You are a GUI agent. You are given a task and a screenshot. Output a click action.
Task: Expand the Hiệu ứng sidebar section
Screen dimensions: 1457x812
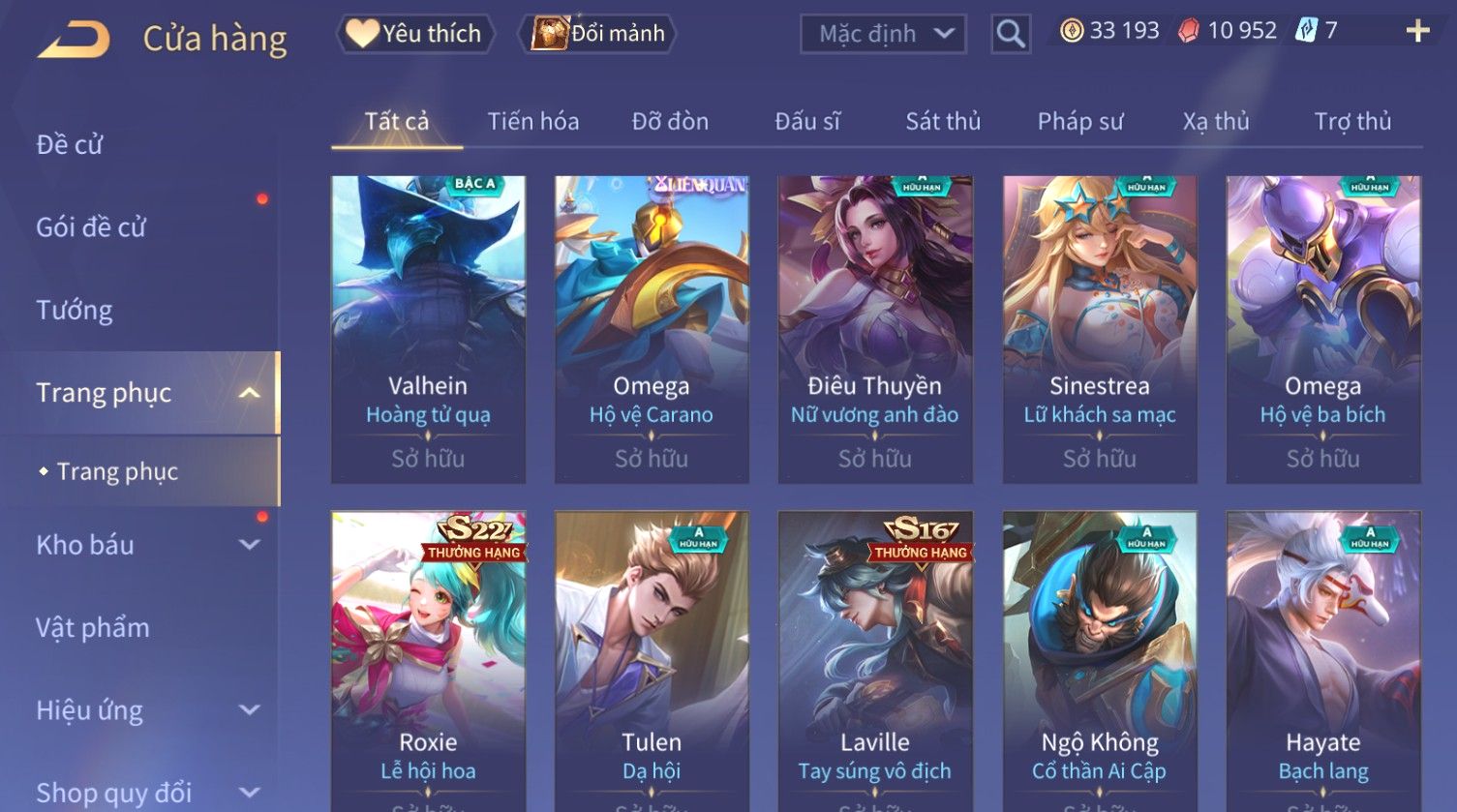pyautogui.click(x=249, y=710)
